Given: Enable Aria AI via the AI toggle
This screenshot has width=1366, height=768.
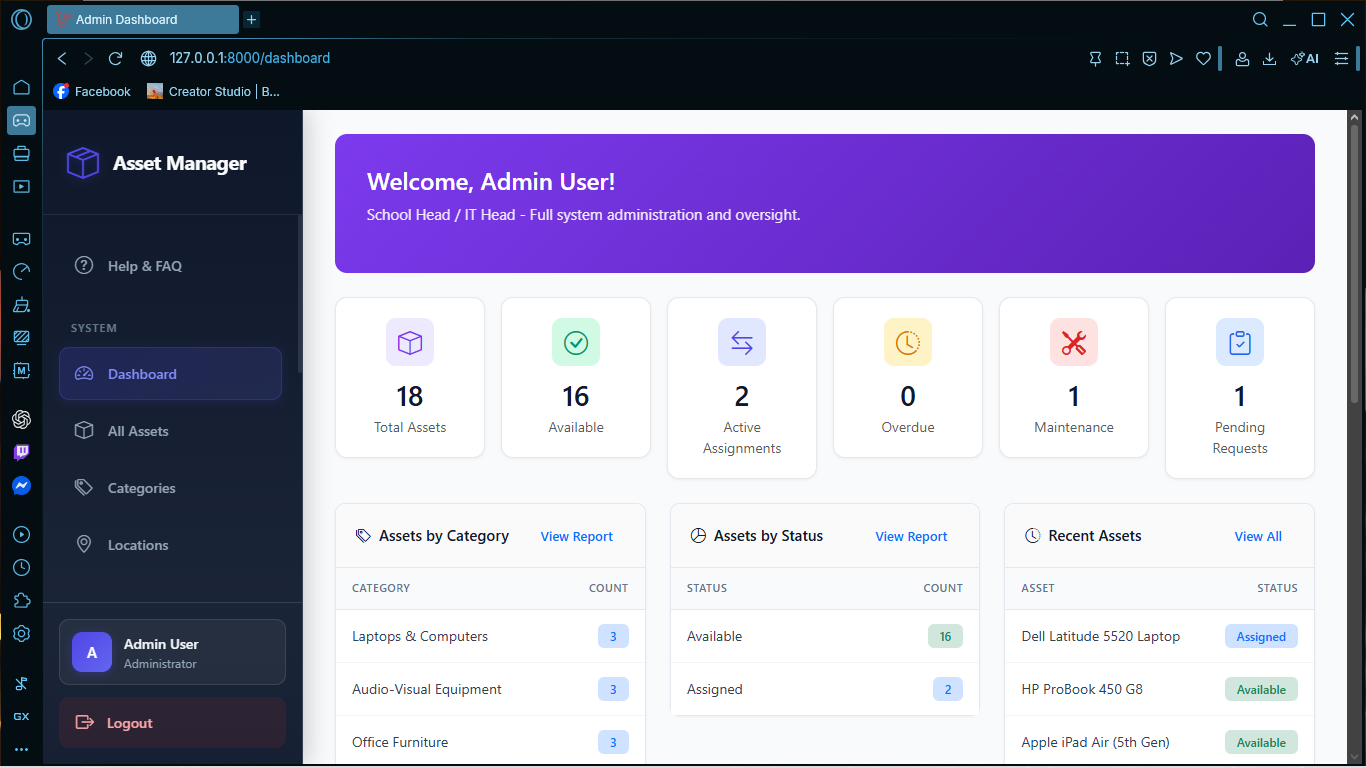Looking at the screenshot, I should point(1304,58).
